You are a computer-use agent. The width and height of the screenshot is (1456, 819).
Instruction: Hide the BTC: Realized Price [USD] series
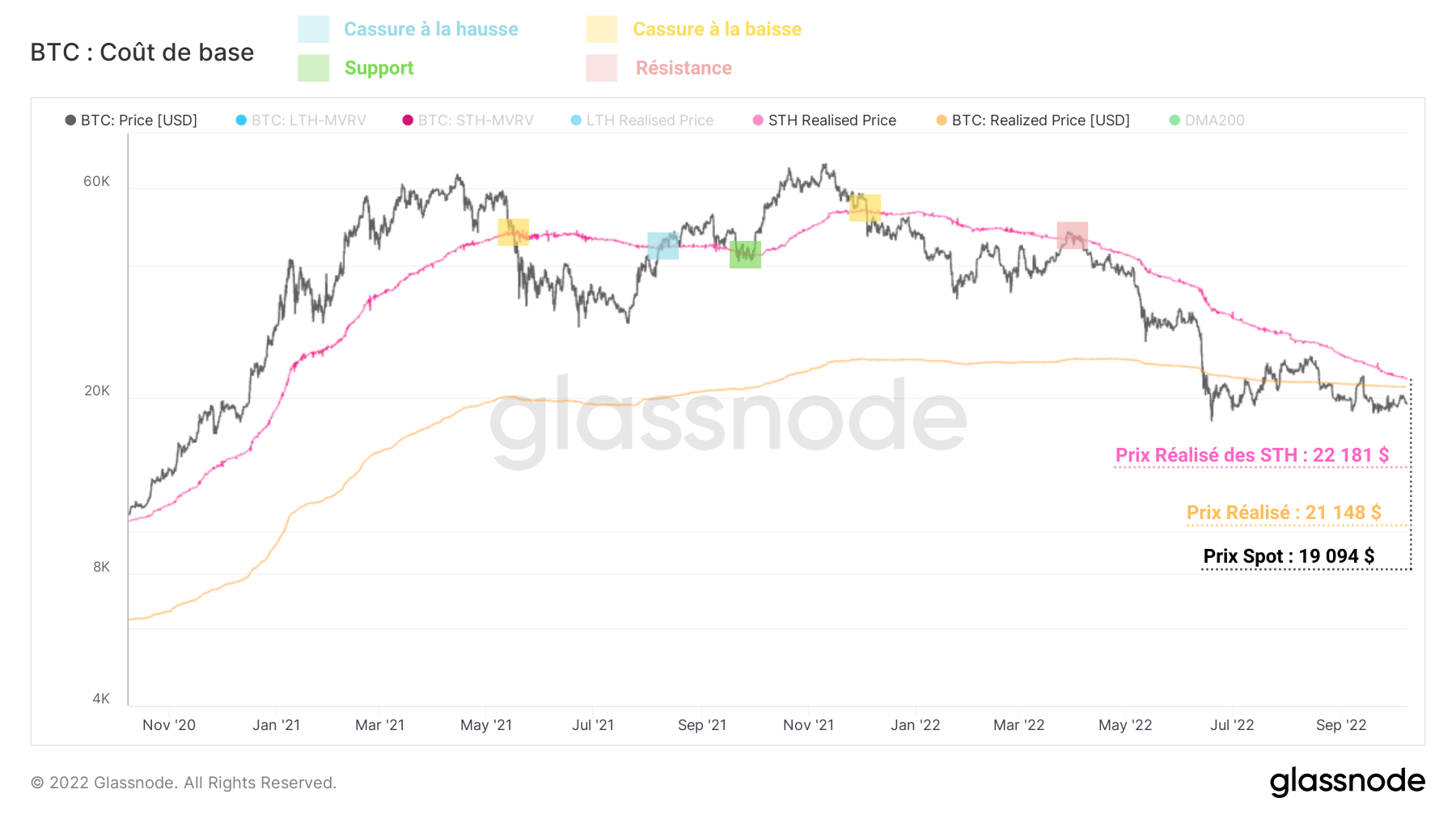click(x=1033, y=120)
